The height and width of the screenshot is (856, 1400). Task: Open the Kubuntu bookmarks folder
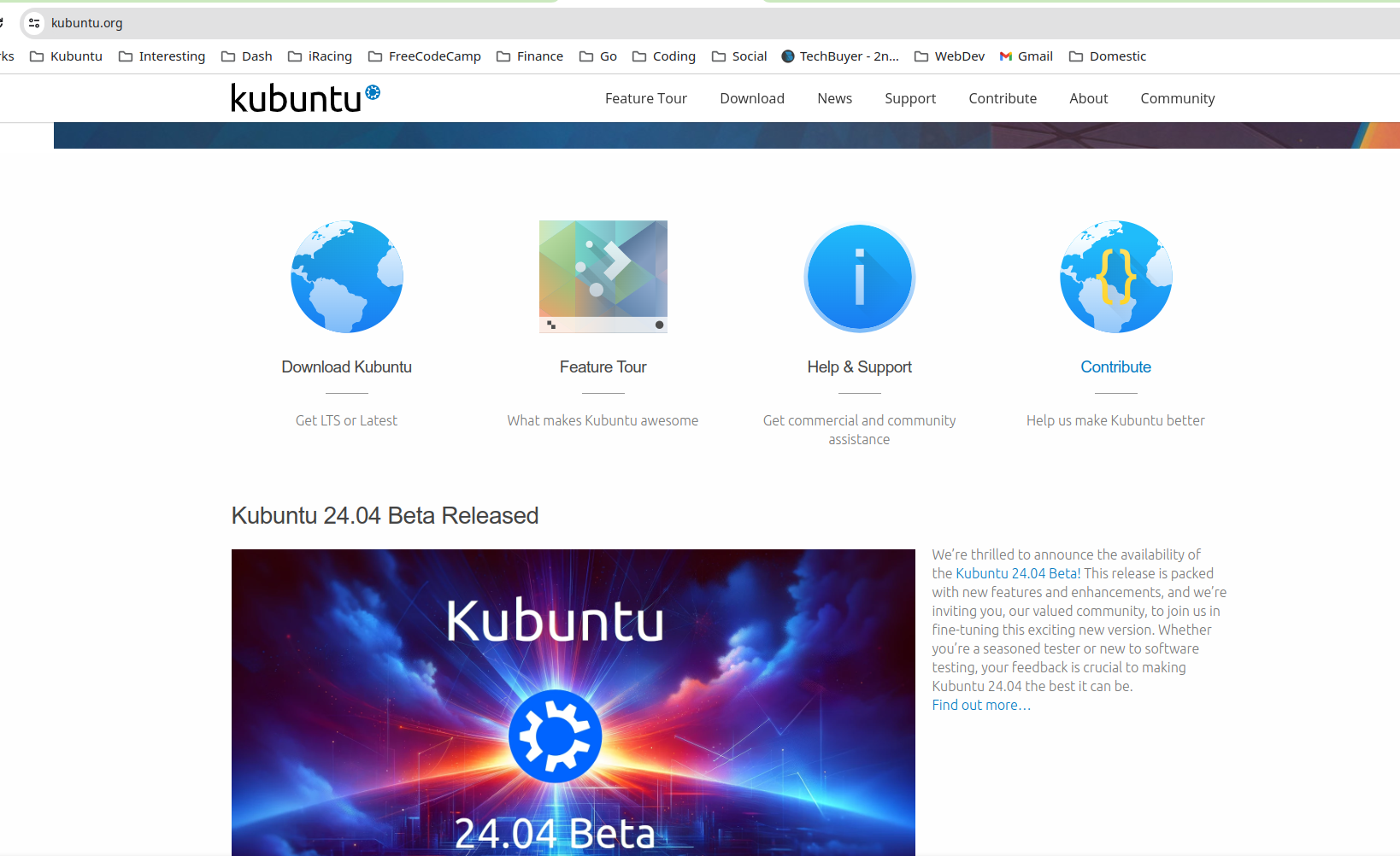[66, 56]
